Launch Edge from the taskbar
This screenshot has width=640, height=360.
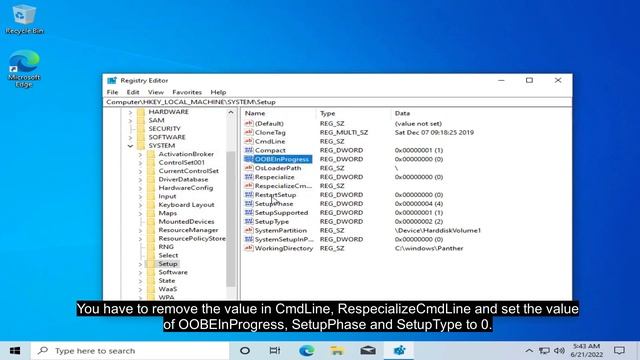[306, 351]
